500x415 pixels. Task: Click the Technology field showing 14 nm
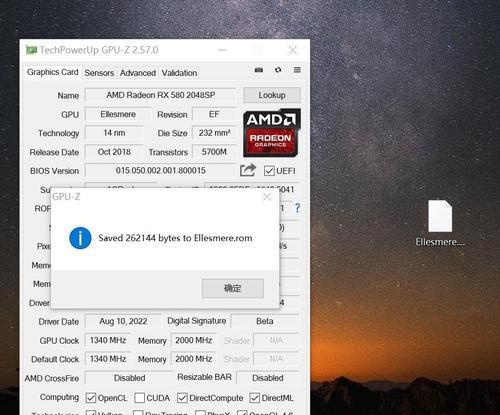114,133
